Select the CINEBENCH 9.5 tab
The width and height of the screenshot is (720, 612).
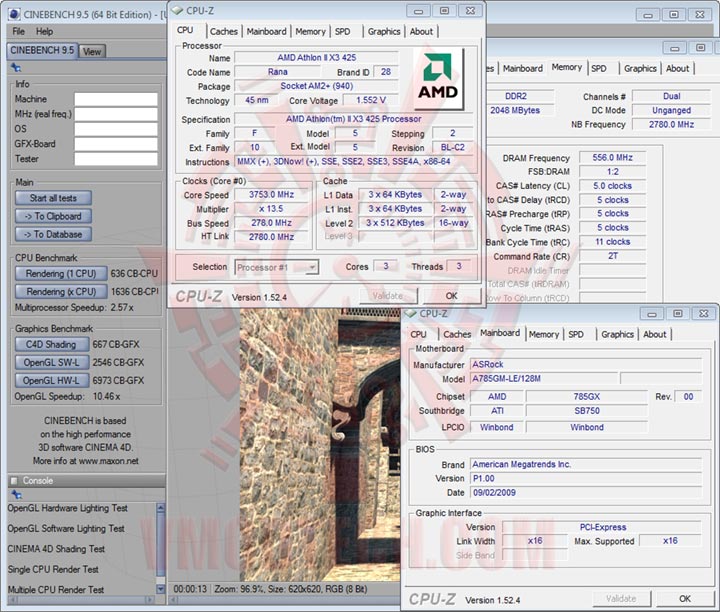pos(42,51)
